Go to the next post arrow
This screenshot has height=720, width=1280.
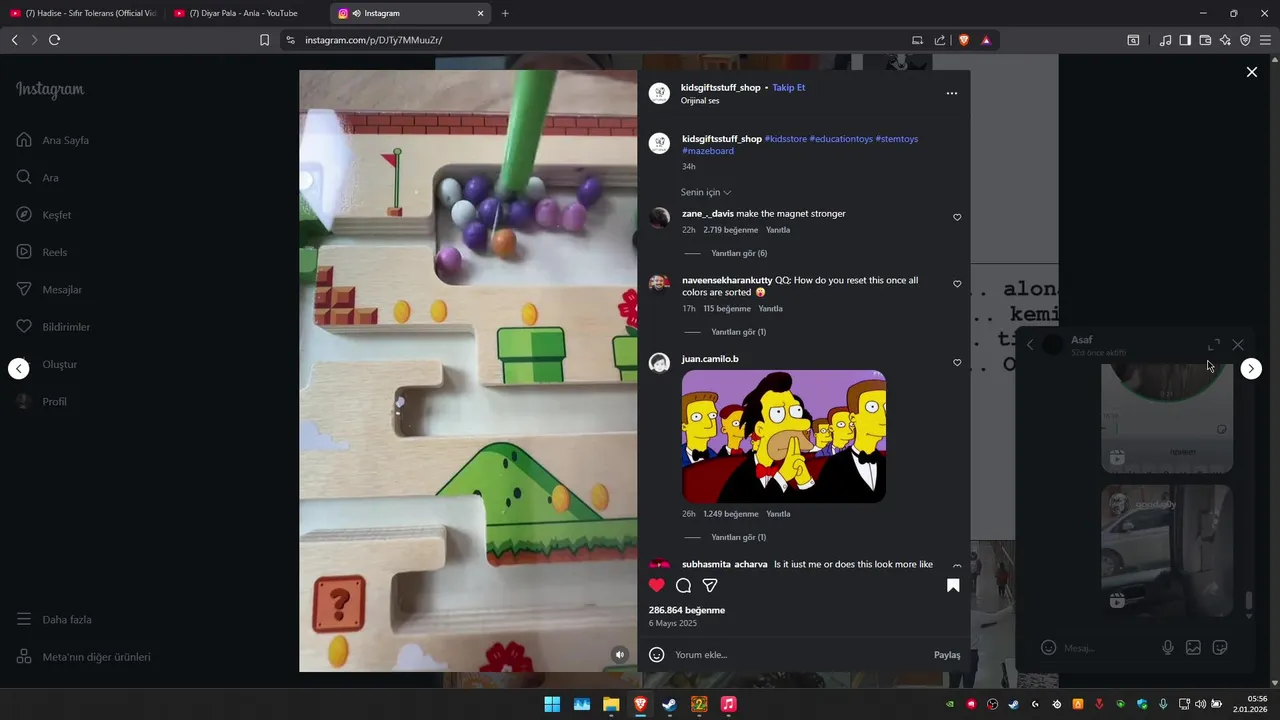[x=1251, y=368]
